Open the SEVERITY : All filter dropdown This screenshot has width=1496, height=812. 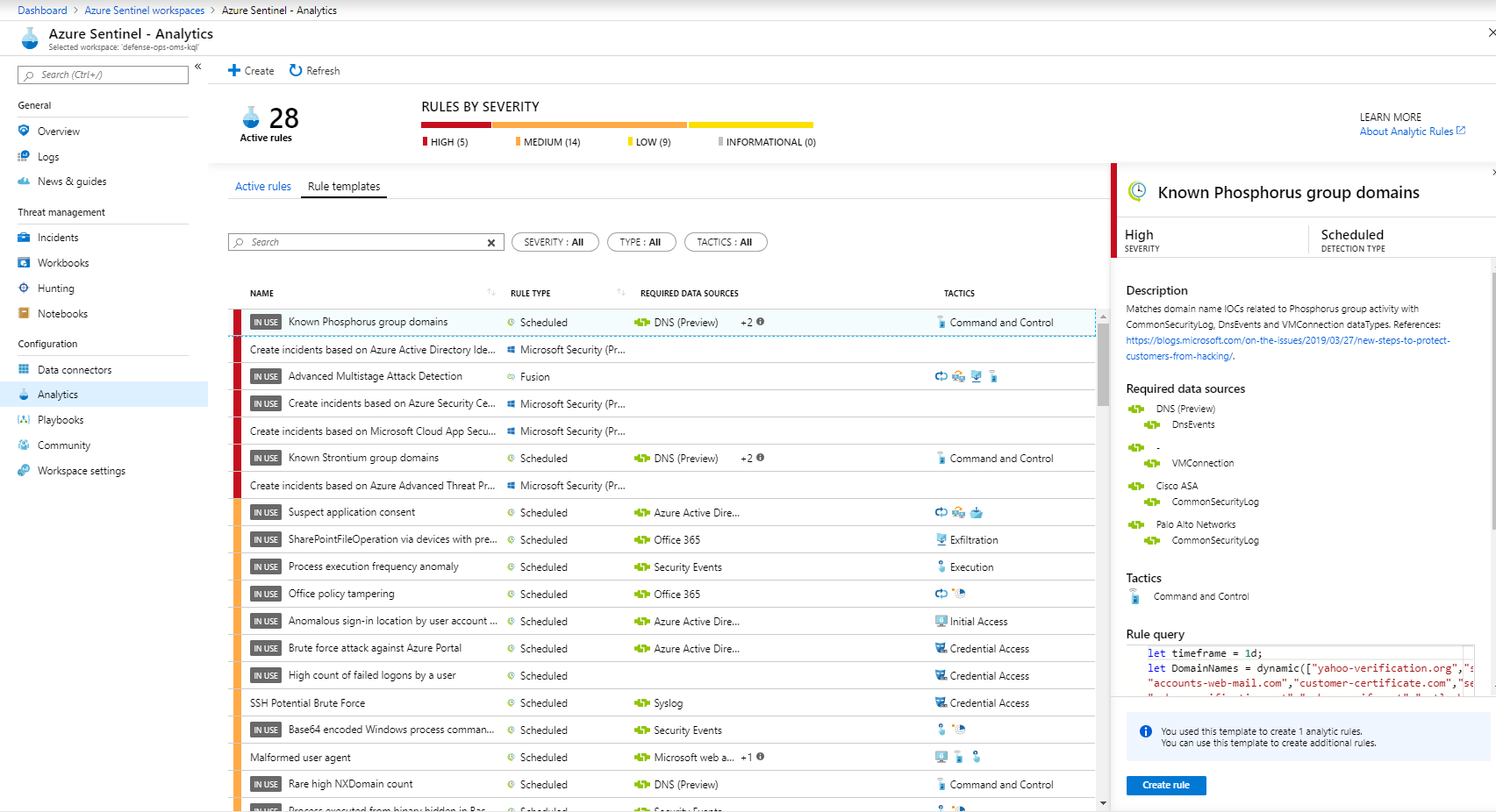tap(555, 242)
